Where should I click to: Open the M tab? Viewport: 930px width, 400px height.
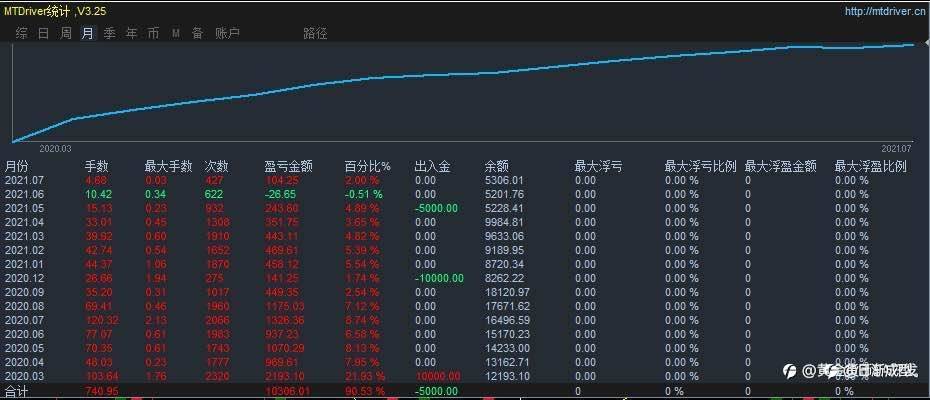pyautogui.click(x=176, y=33)
